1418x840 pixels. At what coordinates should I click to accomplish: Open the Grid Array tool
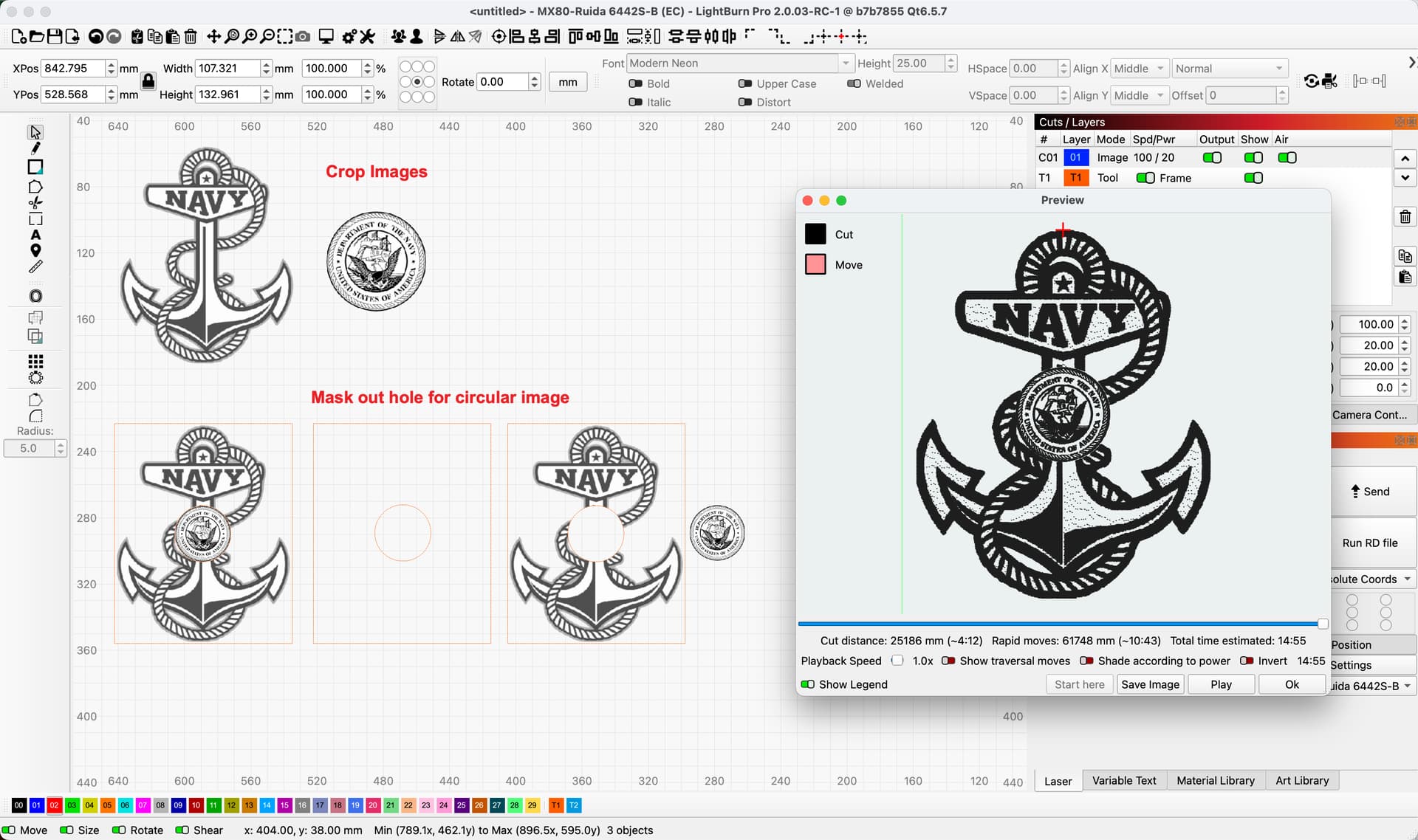click(35, 361)
